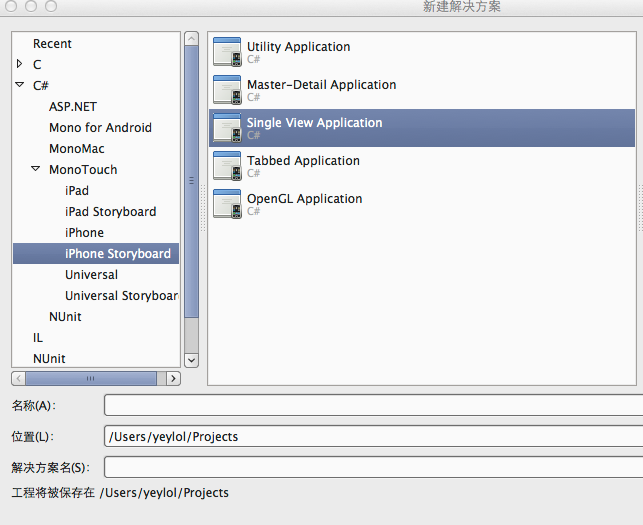The image size is (643, 525).
Task: Click the tree's scroll up arrow
Action: 192,39
